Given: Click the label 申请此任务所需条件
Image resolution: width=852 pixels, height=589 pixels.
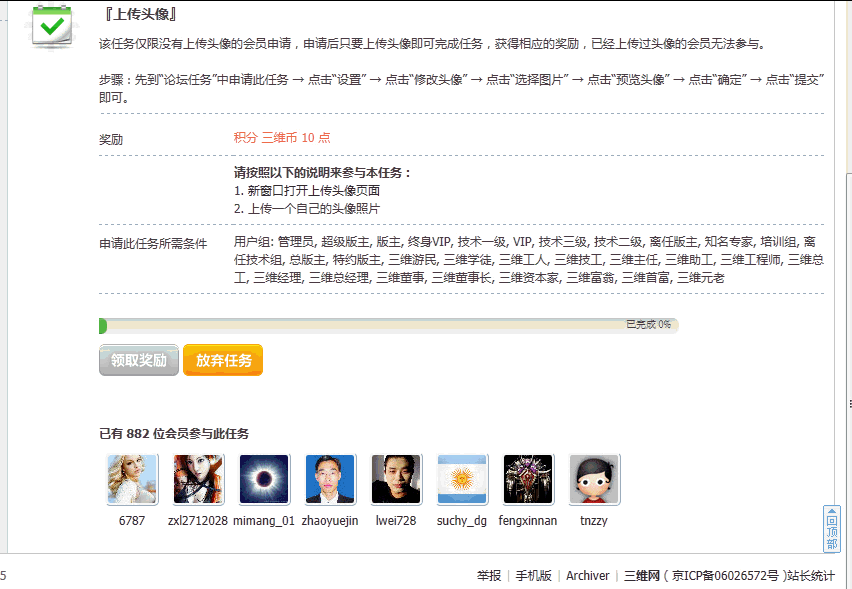Looking at the screenshot, I should (153, 243).
